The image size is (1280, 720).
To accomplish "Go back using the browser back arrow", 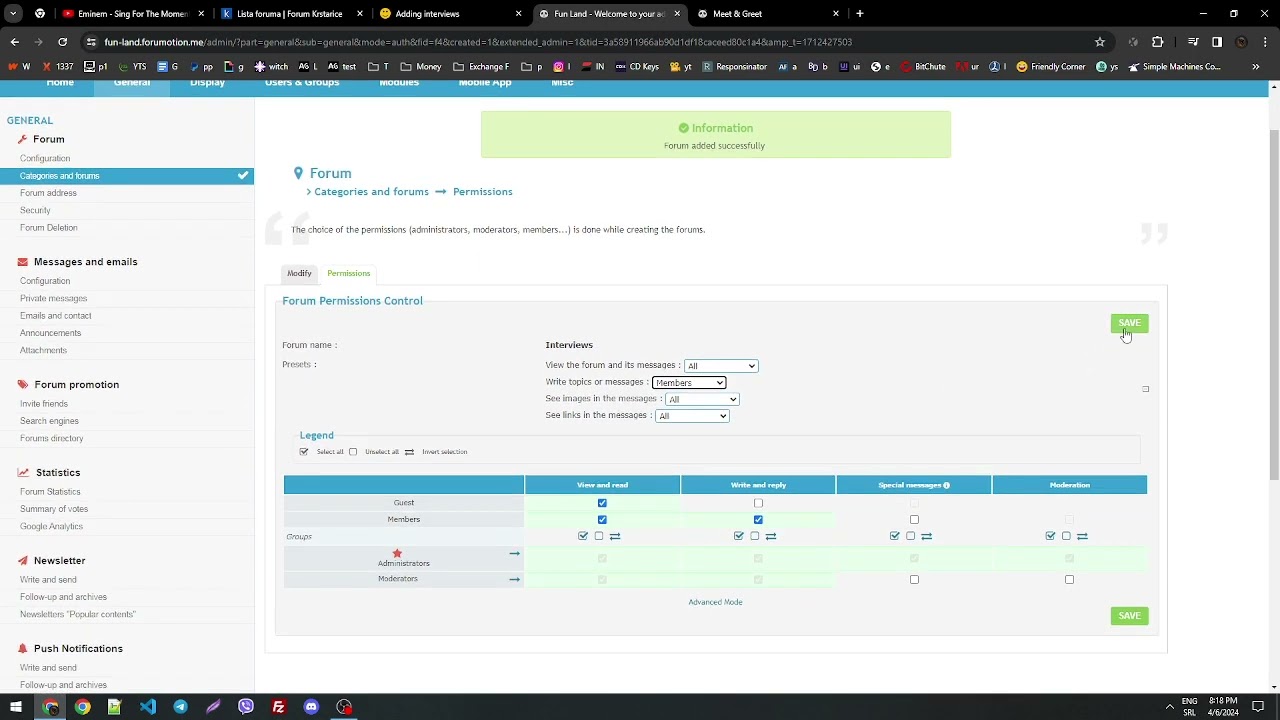I will coord(14,42).
